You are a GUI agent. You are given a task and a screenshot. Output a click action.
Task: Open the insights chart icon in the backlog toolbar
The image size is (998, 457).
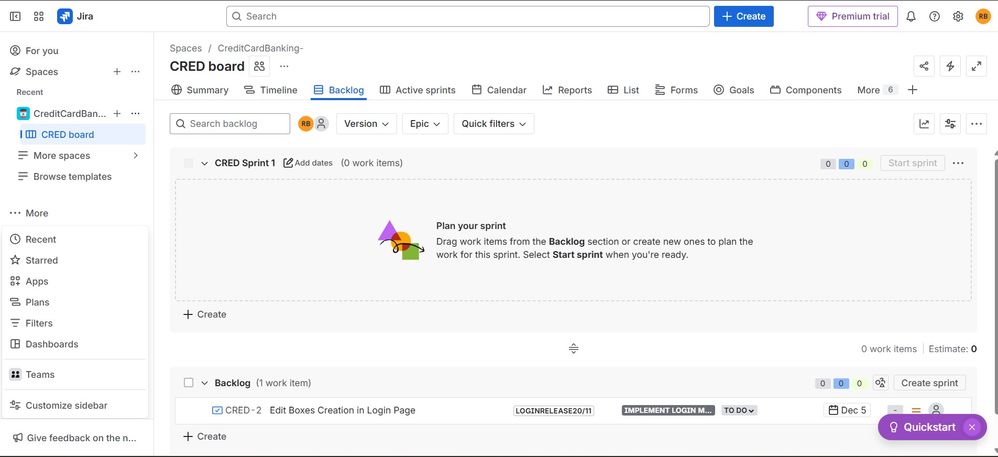coord(924,124)
